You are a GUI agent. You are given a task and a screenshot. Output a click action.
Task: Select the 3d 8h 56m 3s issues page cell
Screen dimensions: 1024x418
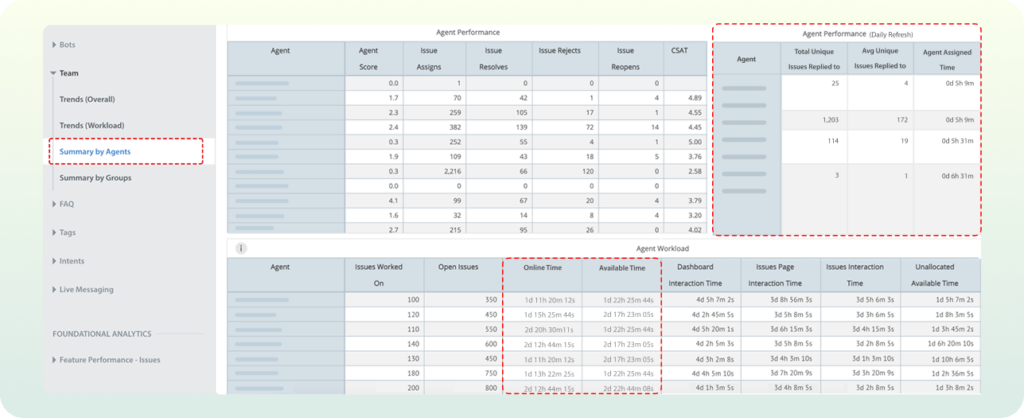[x=780, y=300]
